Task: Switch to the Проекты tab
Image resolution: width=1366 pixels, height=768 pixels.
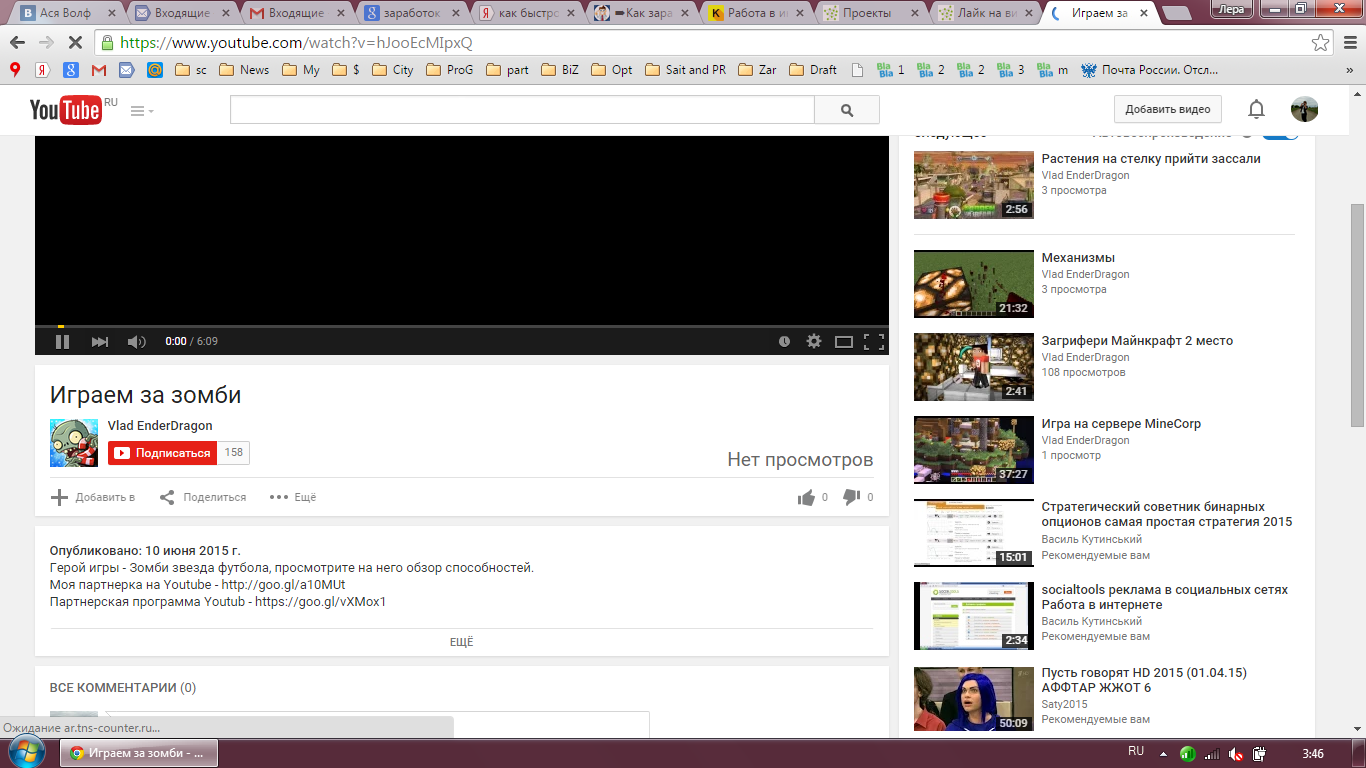Action: (870, 14)
